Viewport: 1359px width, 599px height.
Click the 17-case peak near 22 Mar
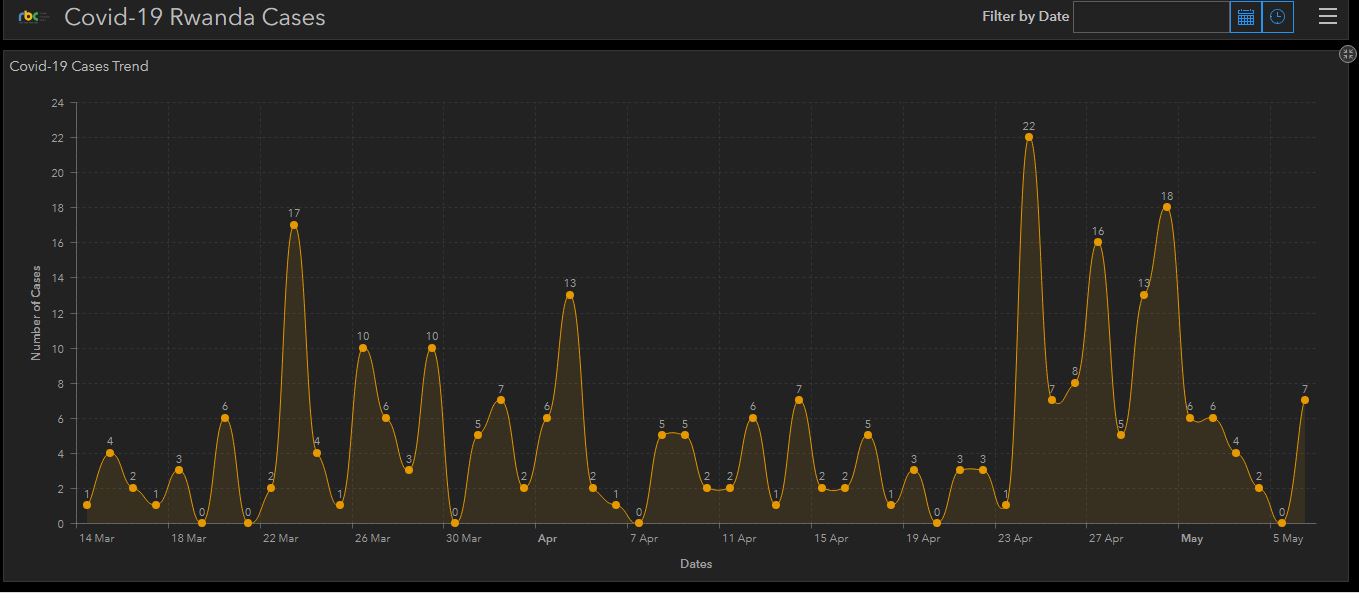(294, 225)
